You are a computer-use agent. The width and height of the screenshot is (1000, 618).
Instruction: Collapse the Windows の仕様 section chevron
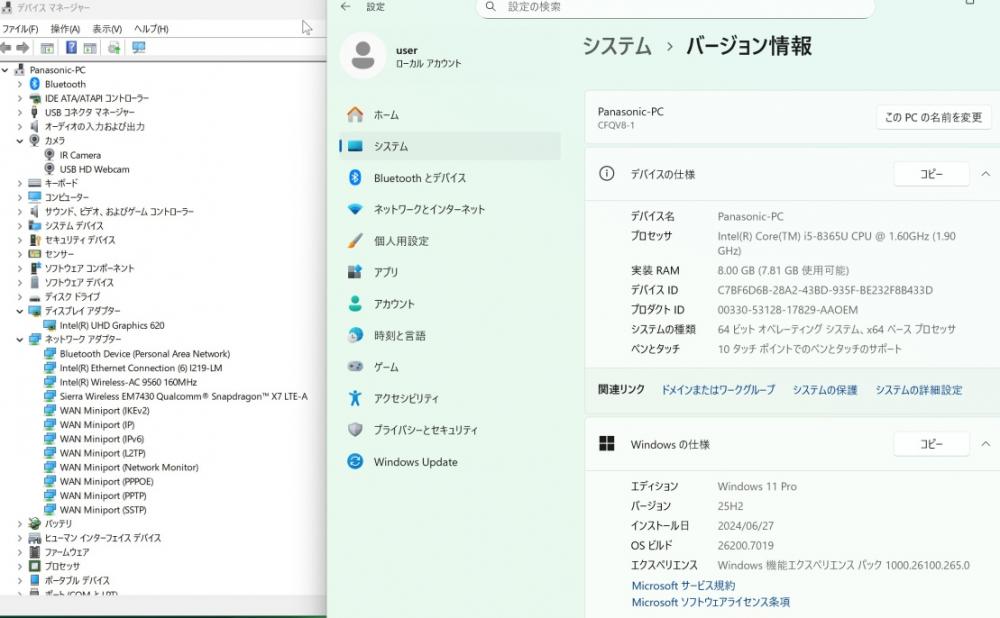tap(985, 444)
